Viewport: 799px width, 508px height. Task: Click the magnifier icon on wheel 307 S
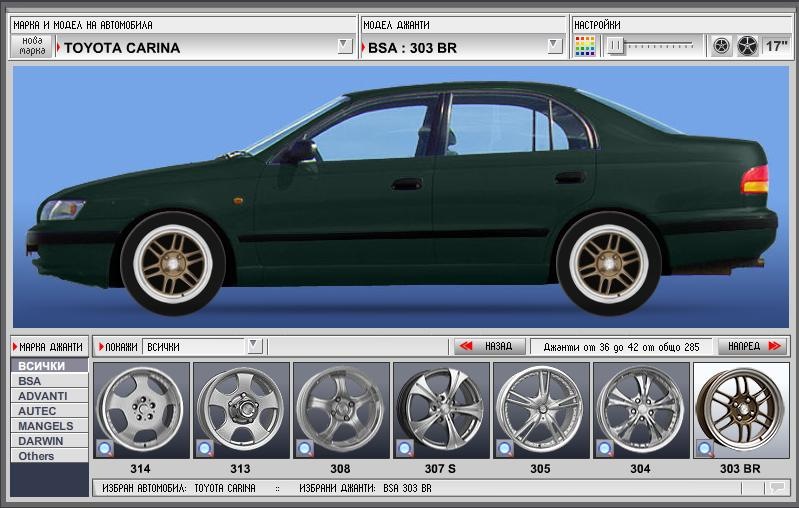click(x=405, y=448)
